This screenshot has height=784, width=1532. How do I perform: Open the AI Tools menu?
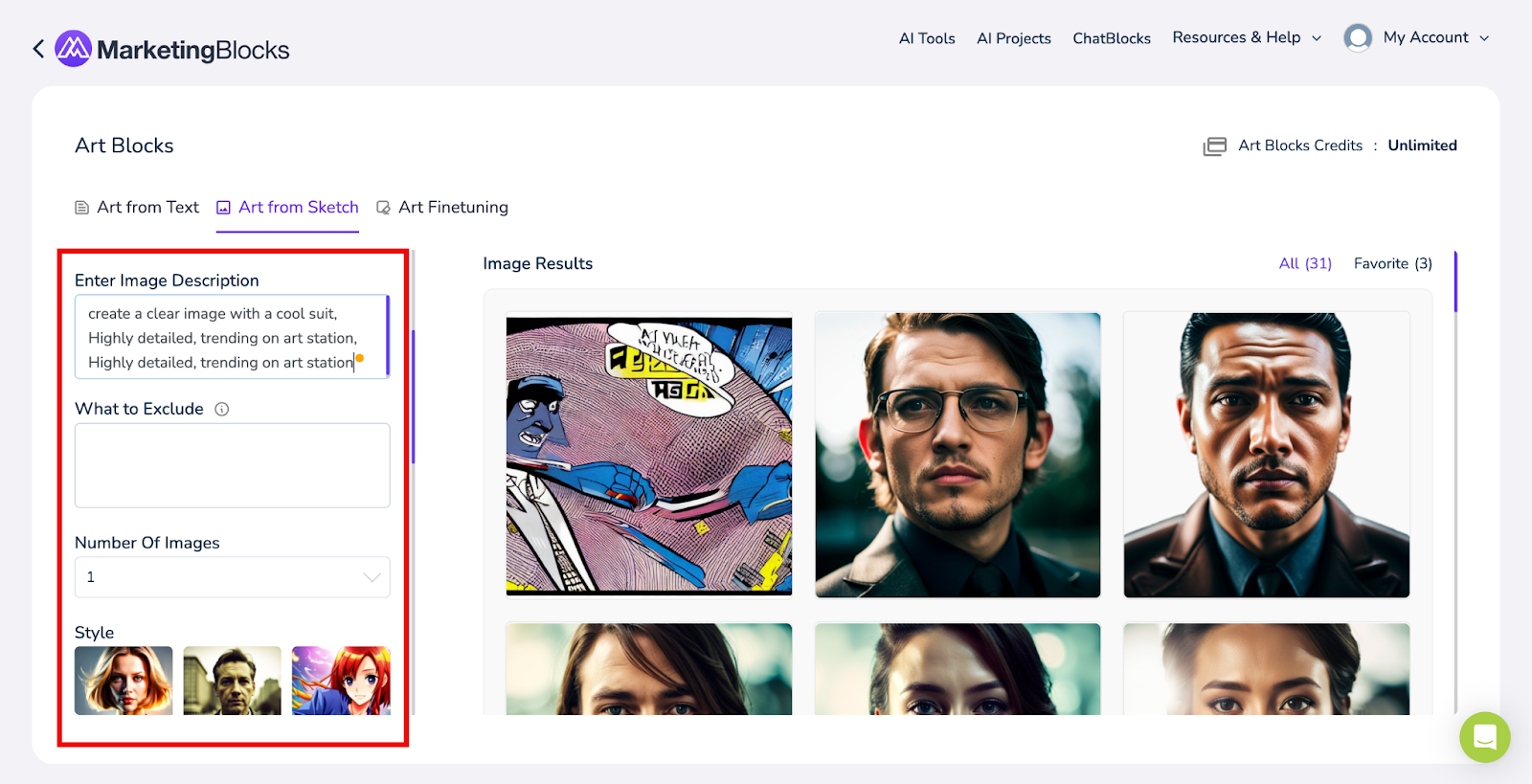pyautogui.click(x=927, y=38)
